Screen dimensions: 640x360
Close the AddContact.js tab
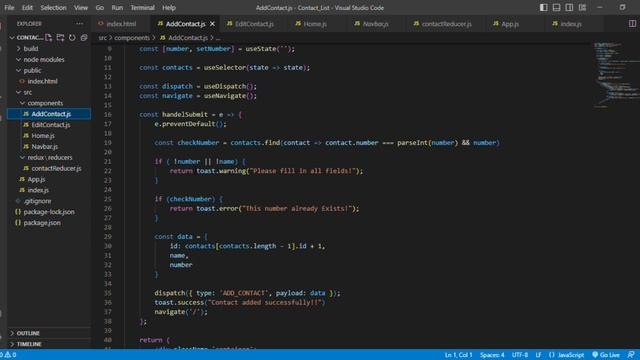[212, 24]
